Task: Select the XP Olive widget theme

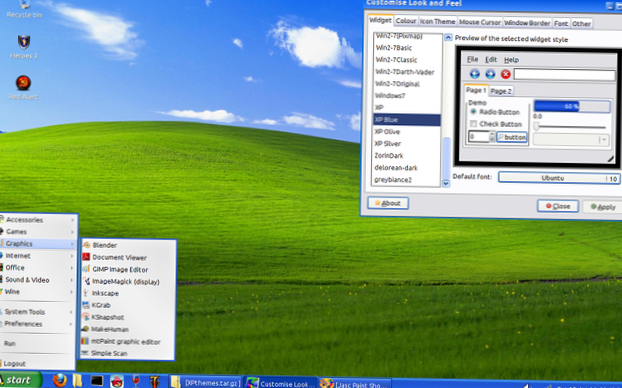Action: (407, 131)
